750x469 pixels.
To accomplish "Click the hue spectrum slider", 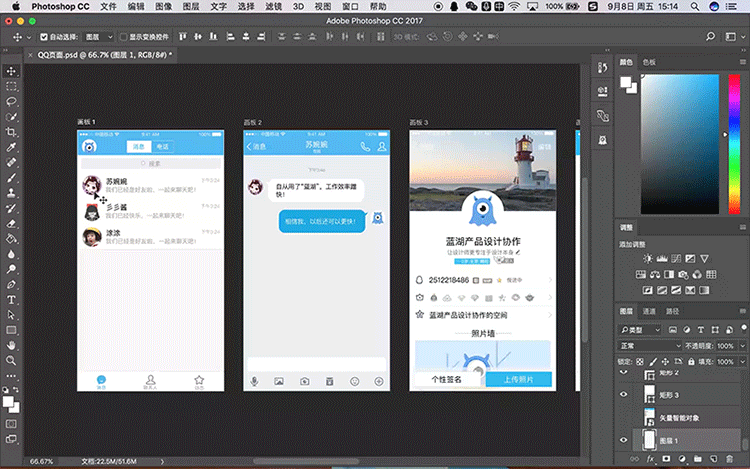I will coord(734,144).
